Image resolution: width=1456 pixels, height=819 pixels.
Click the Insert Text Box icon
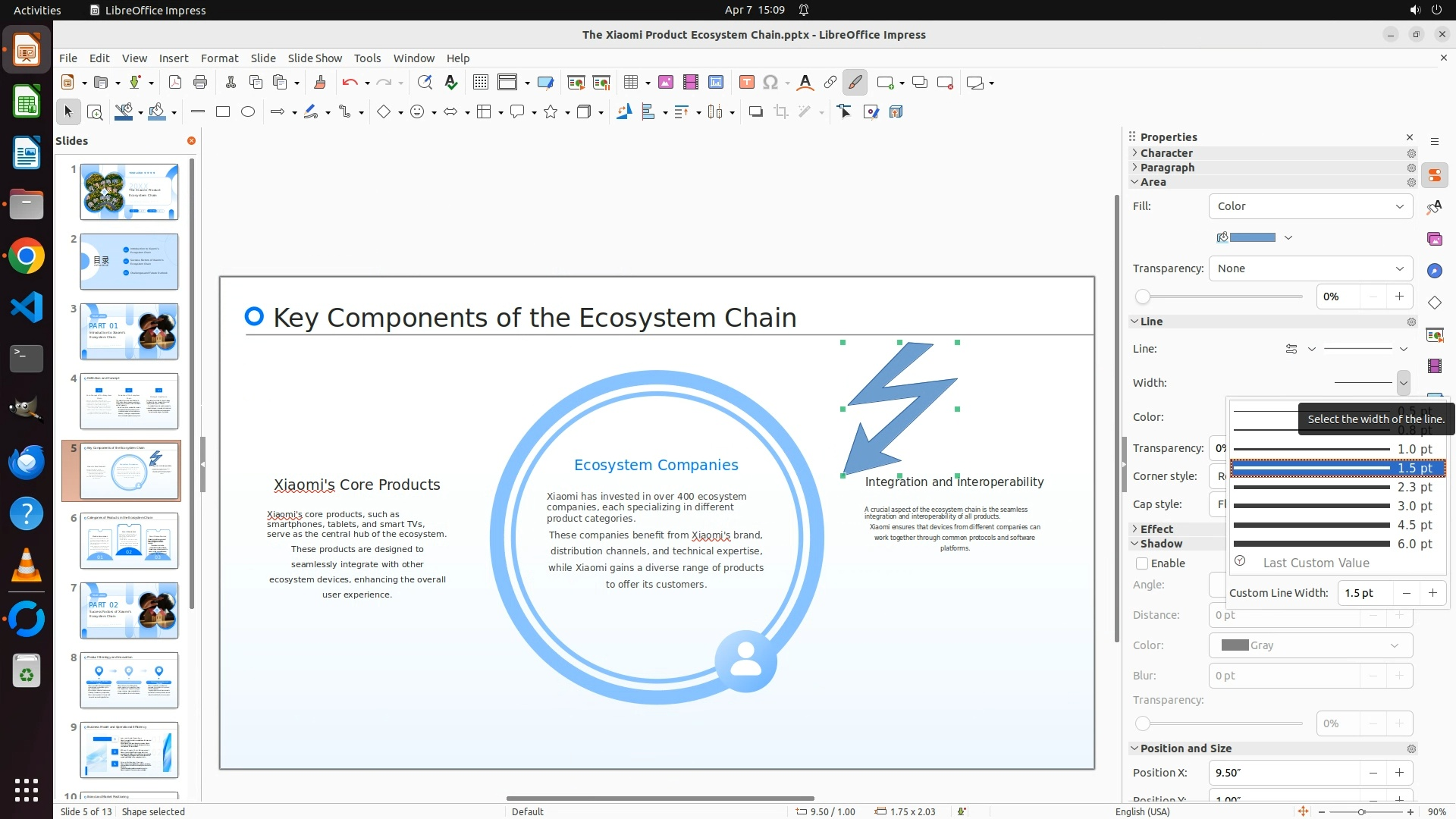[746, 83]
